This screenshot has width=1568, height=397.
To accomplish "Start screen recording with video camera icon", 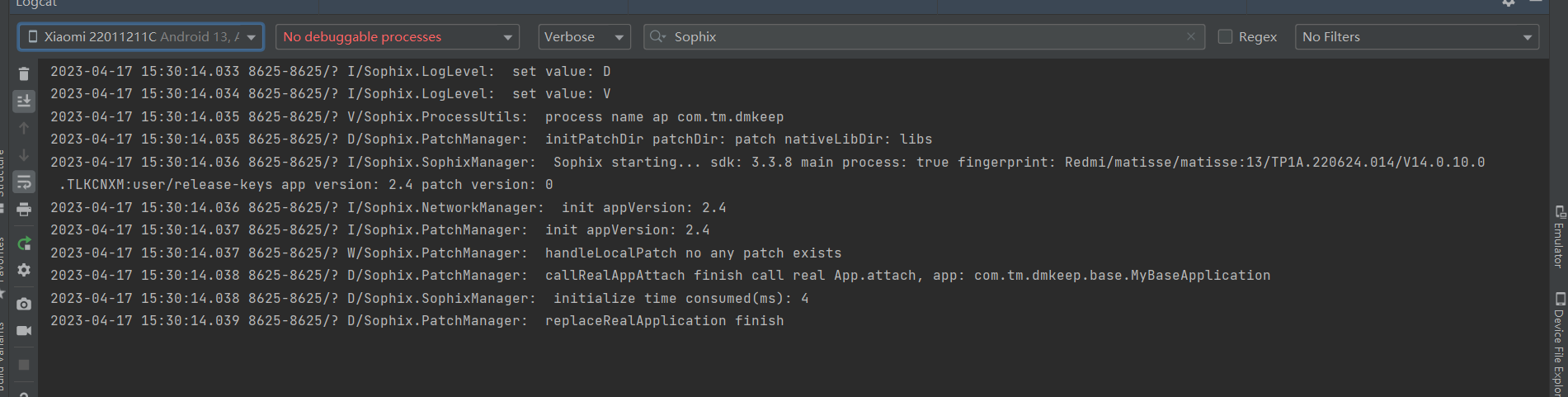I will (24, 330).
